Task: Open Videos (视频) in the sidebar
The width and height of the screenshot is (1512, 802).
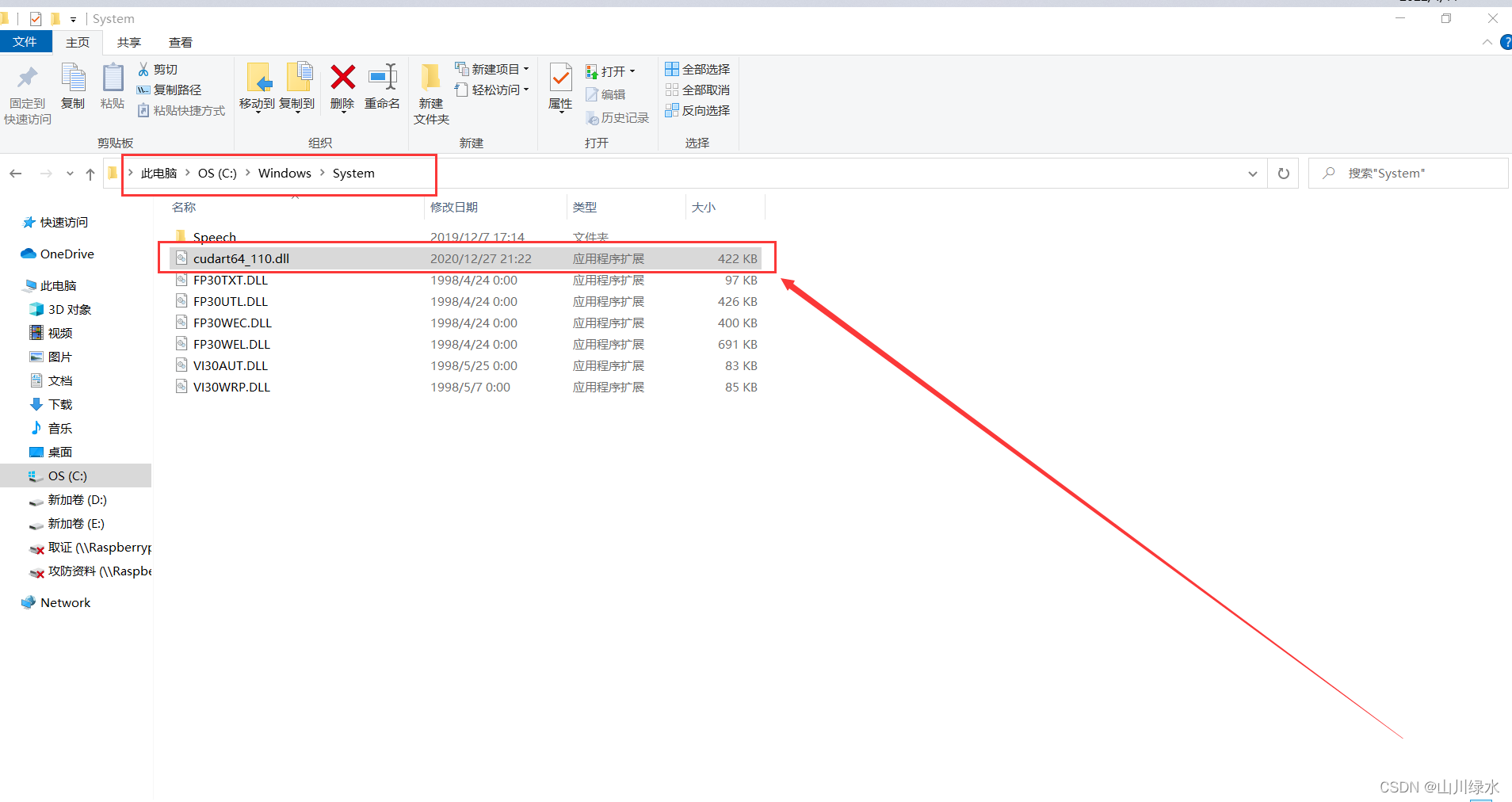Action: point(51,333)
